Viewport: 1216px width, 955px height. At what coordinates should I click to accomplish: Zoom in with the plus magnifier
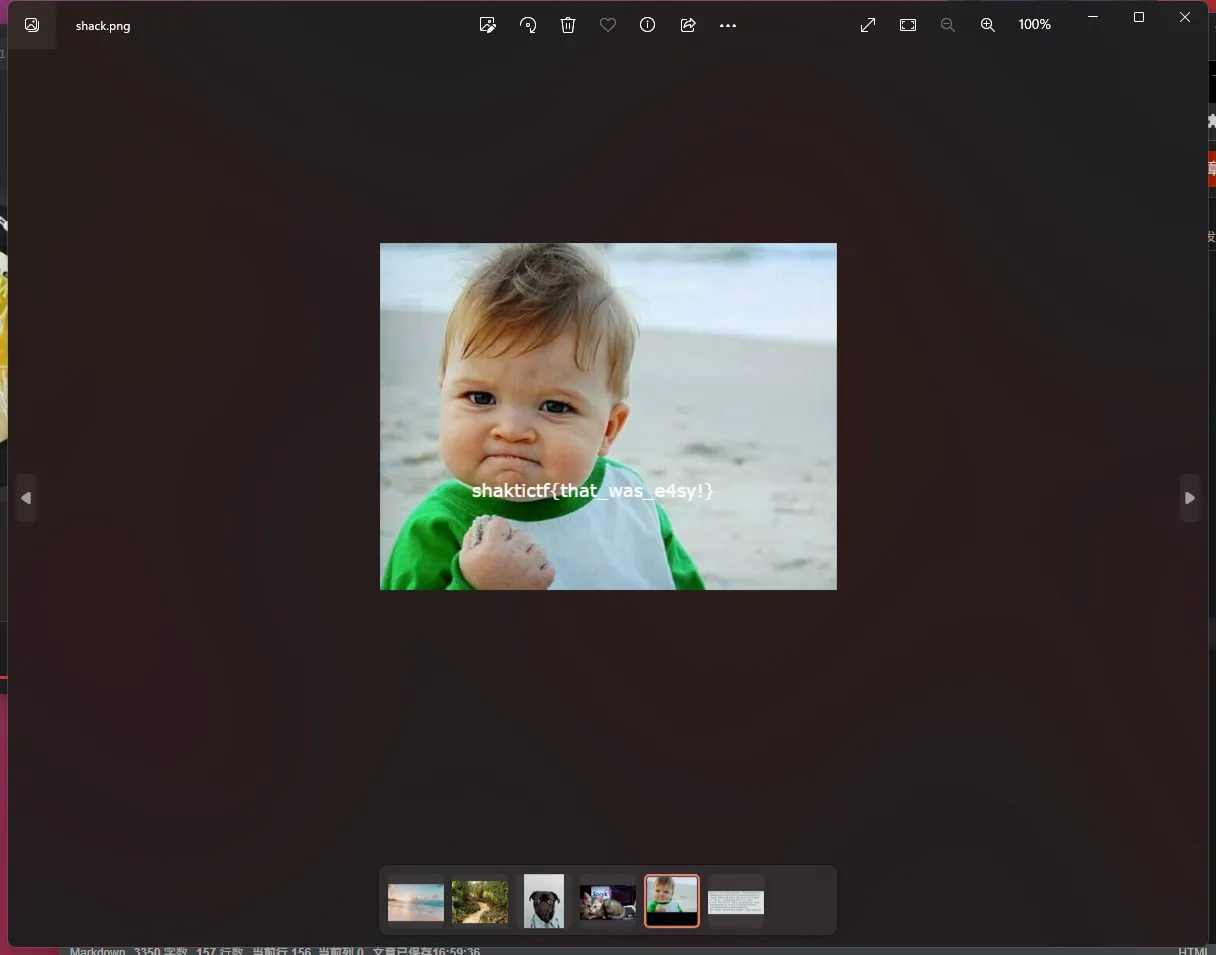point(988,25)
